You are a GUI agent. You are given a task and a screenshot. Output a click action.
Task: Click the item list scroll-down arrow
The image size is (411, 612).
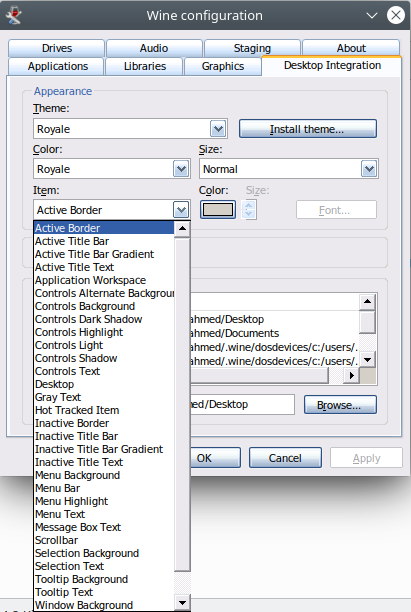[x=182, y=603]
